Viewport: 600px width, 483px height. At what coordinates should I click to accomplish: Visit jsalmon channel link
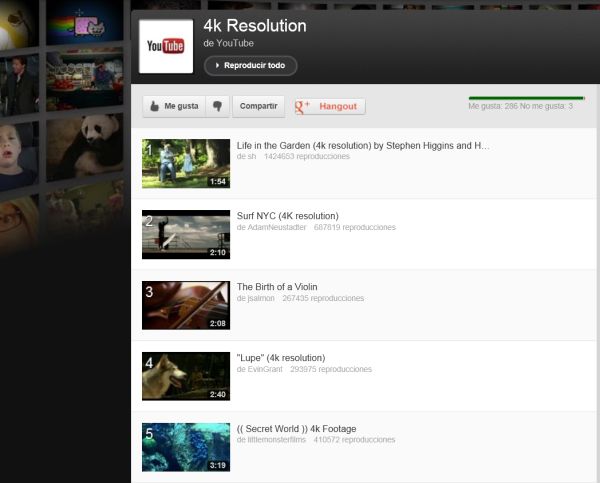261,298
